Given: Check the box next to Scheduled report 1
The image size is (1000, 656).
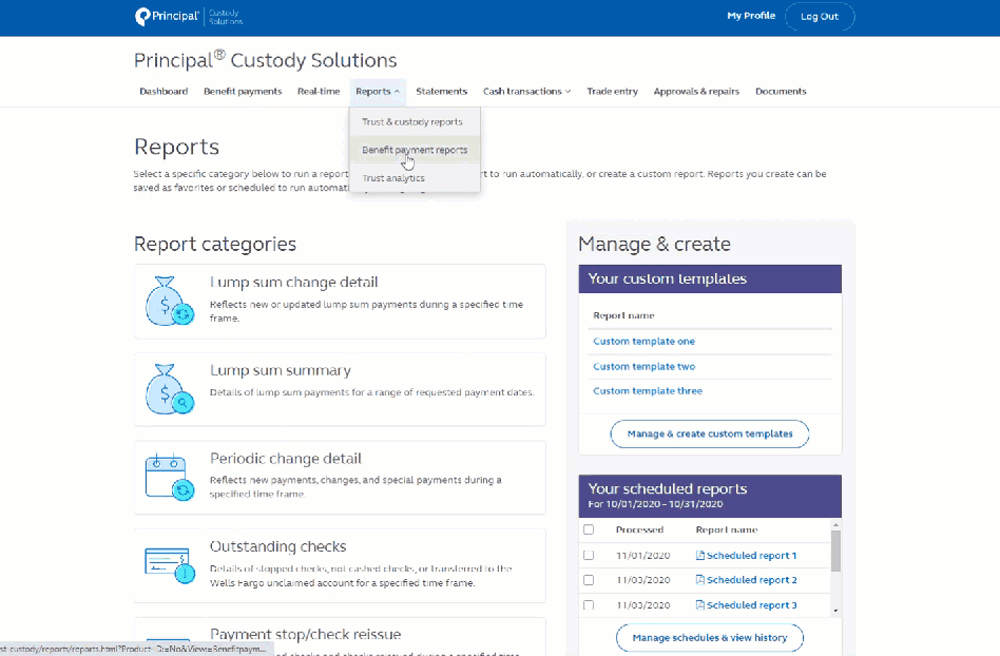Looking at the screenshot, I should click(x=588, y=555).
